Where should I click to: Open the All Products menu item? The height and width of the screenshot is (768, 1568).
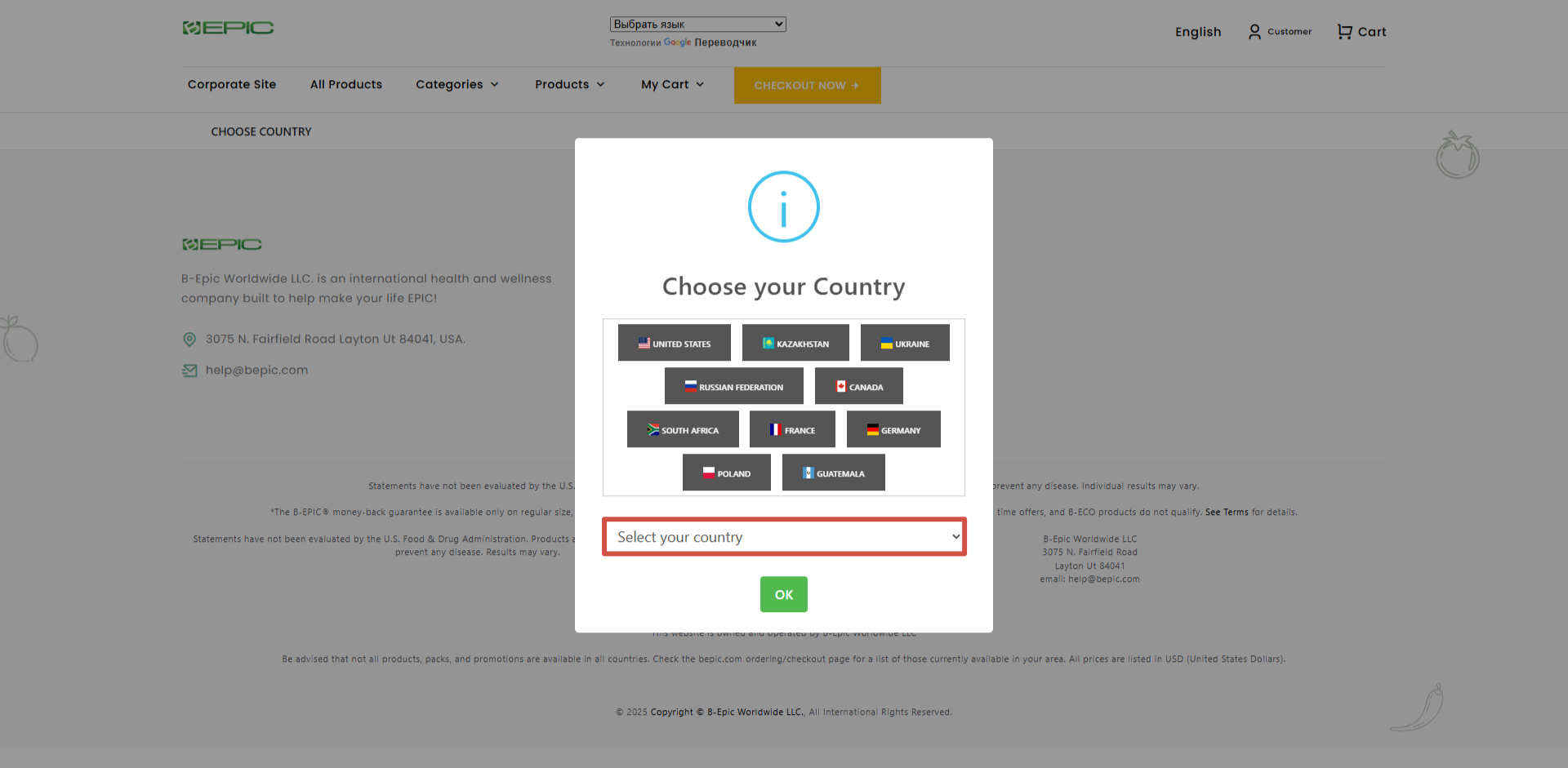click(346, 85)
